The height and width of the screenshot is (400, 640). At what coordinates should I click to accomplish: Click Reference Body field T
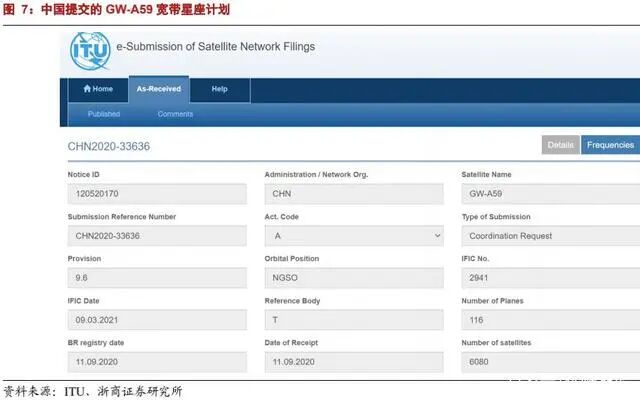(354, 320)
